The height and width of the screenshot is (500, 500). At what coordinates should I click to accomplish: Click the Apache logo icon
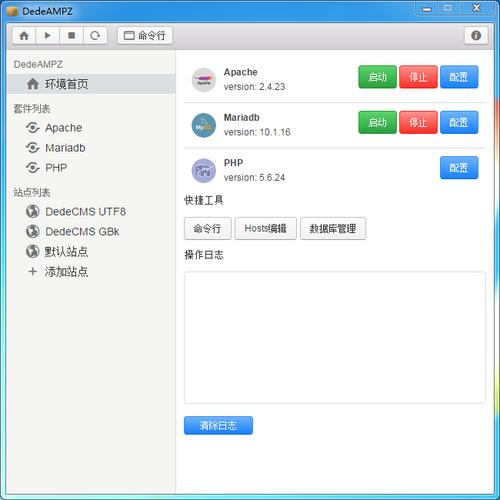pyautogui.click(x=204, y=80)
